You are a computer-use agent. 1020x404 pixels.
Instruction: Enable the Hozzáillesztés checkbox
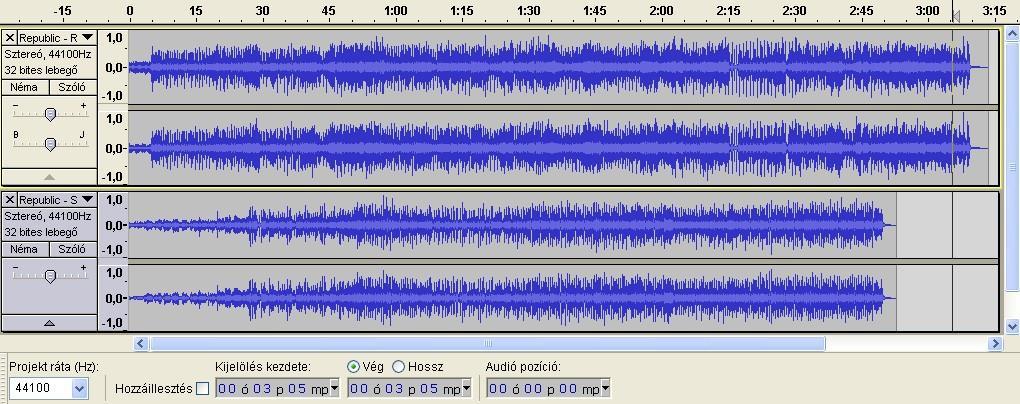point(202,388)
